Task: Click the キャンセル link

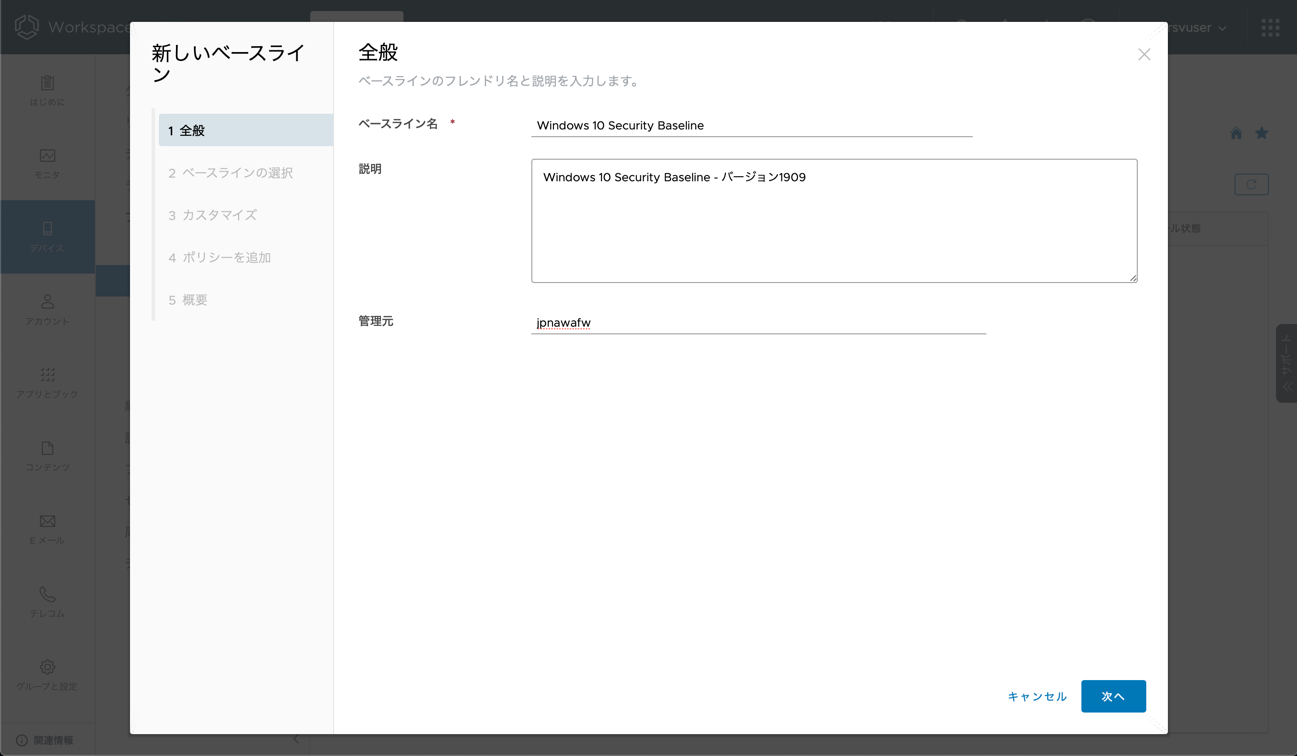Action: click(1037, 696)
